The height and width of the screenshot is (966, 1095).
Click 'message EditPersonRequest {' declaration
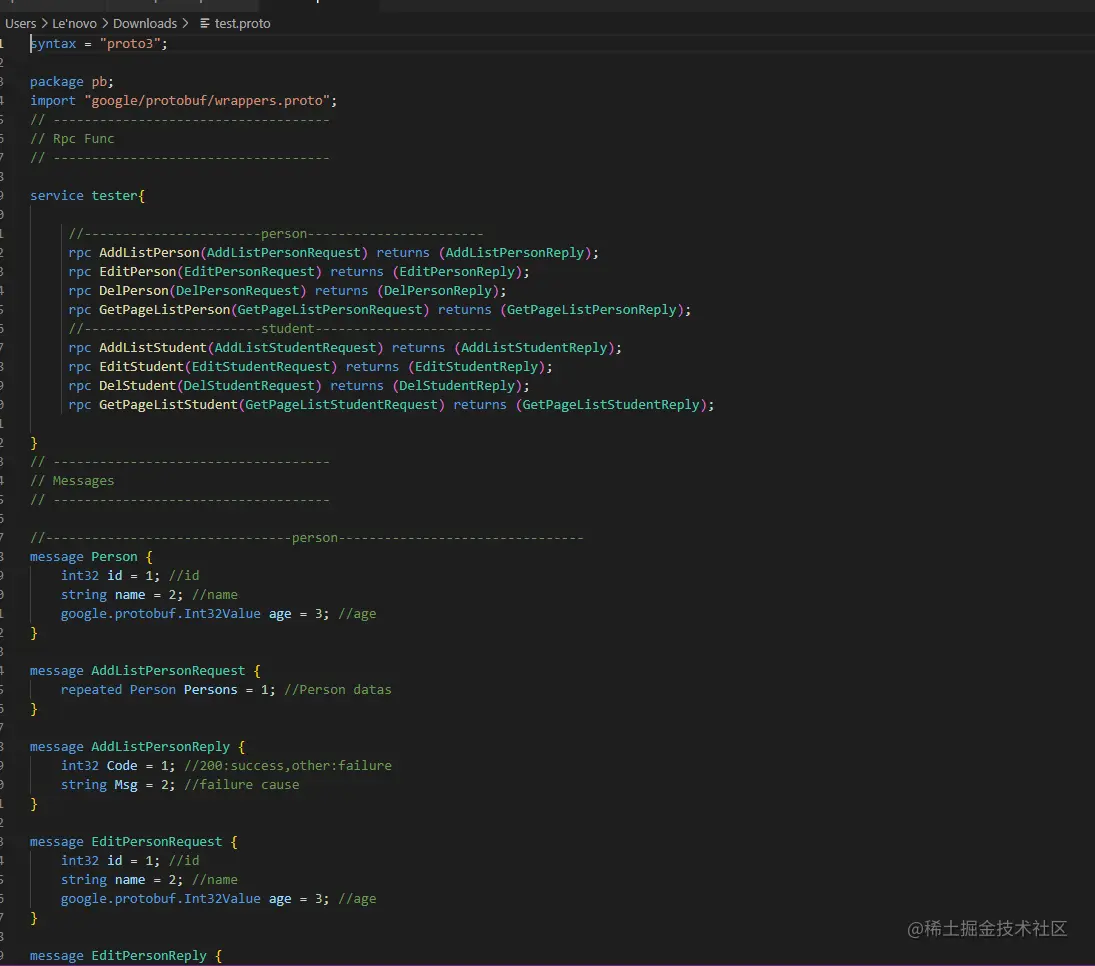(x=133, y=842)
